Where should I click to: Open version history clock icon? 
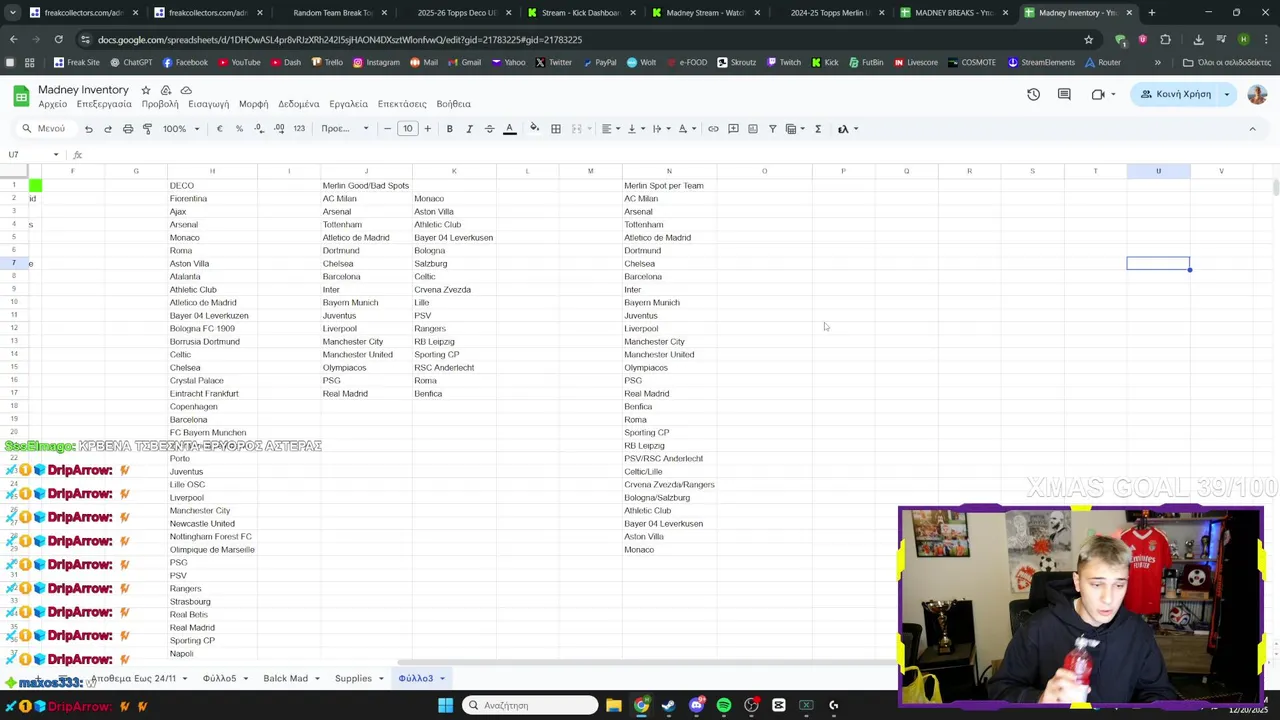point(1033,94)
